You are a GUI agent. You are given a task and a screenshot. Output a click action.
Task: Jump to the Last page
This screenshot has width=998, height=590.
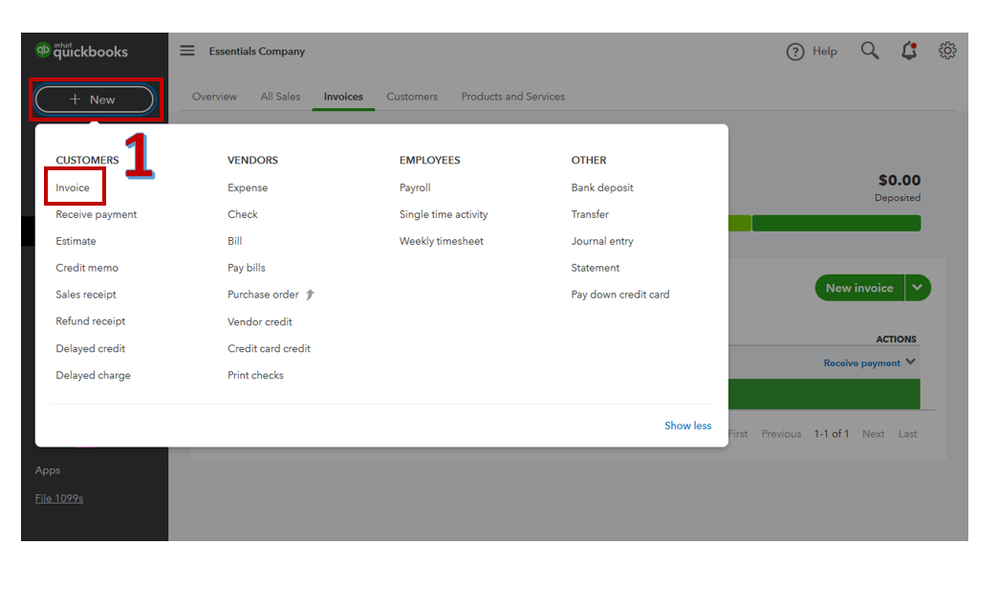(908, 434)
